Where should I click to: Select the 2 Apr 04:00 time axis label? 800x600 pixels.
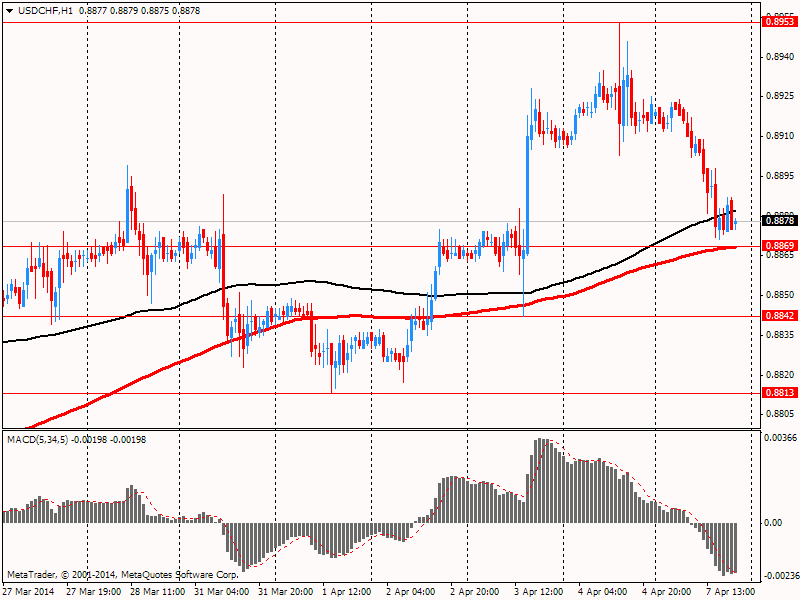pos(411,591)
